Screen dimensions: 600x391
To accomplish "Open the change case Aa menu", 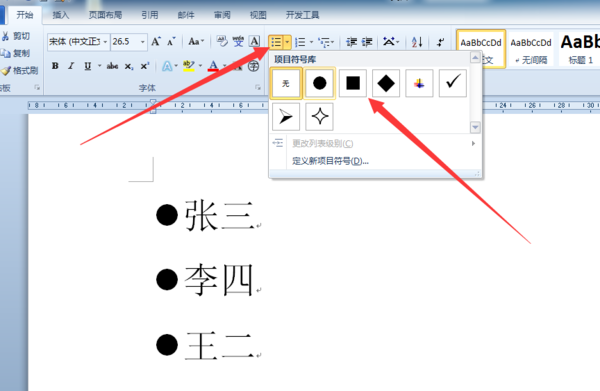I will [x=196, y=41].
